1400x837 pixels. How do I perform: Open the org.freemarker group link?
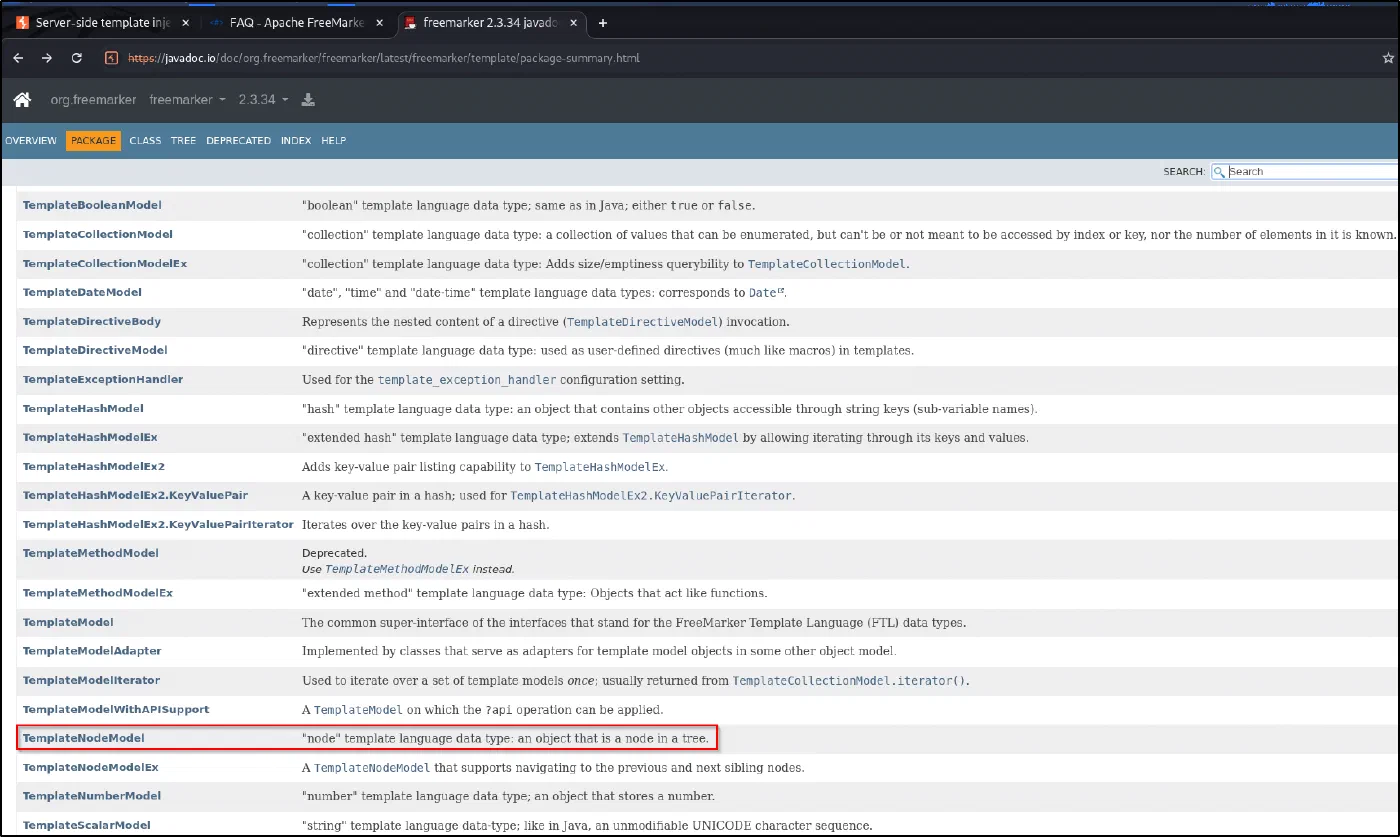[x=93, y=100]
